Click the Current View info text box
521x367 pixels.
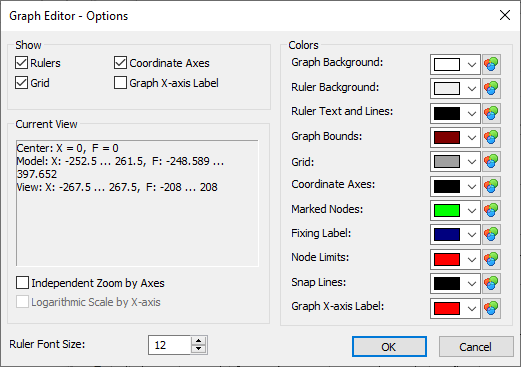[x=137, y=203]
